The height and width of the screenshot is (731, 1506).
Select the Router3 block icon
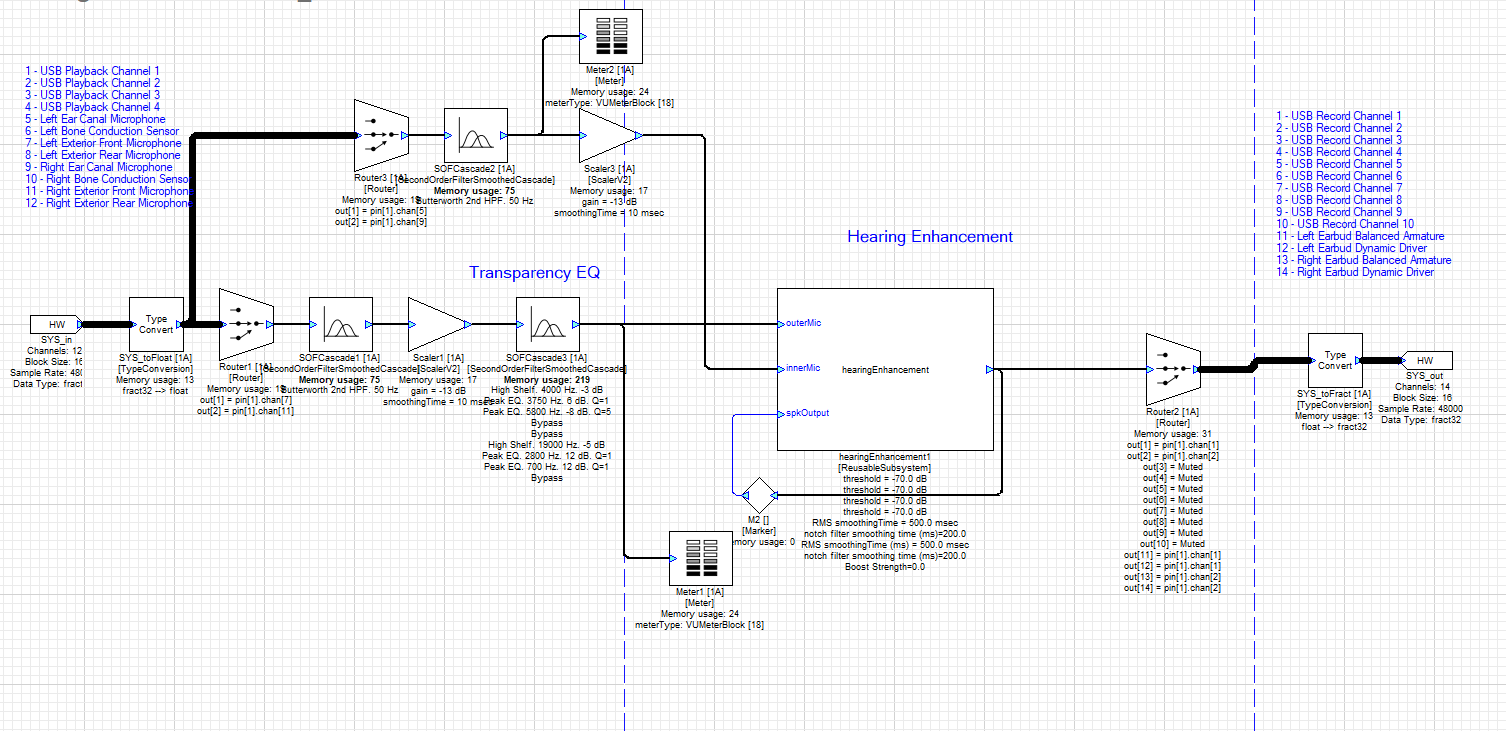click(379, 134)
